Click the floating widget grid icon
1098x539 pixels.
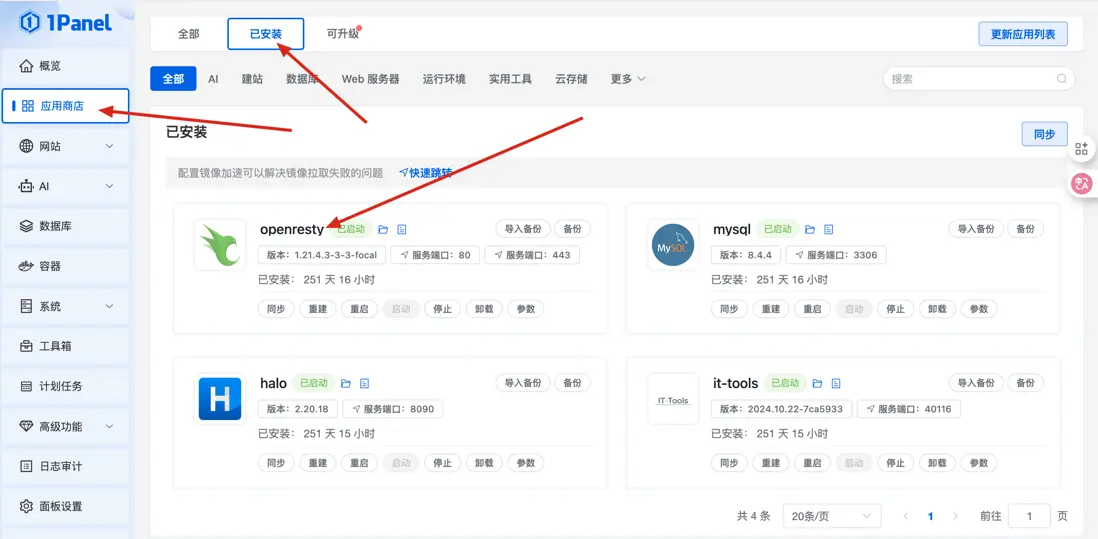click(x=1082, y=148)
